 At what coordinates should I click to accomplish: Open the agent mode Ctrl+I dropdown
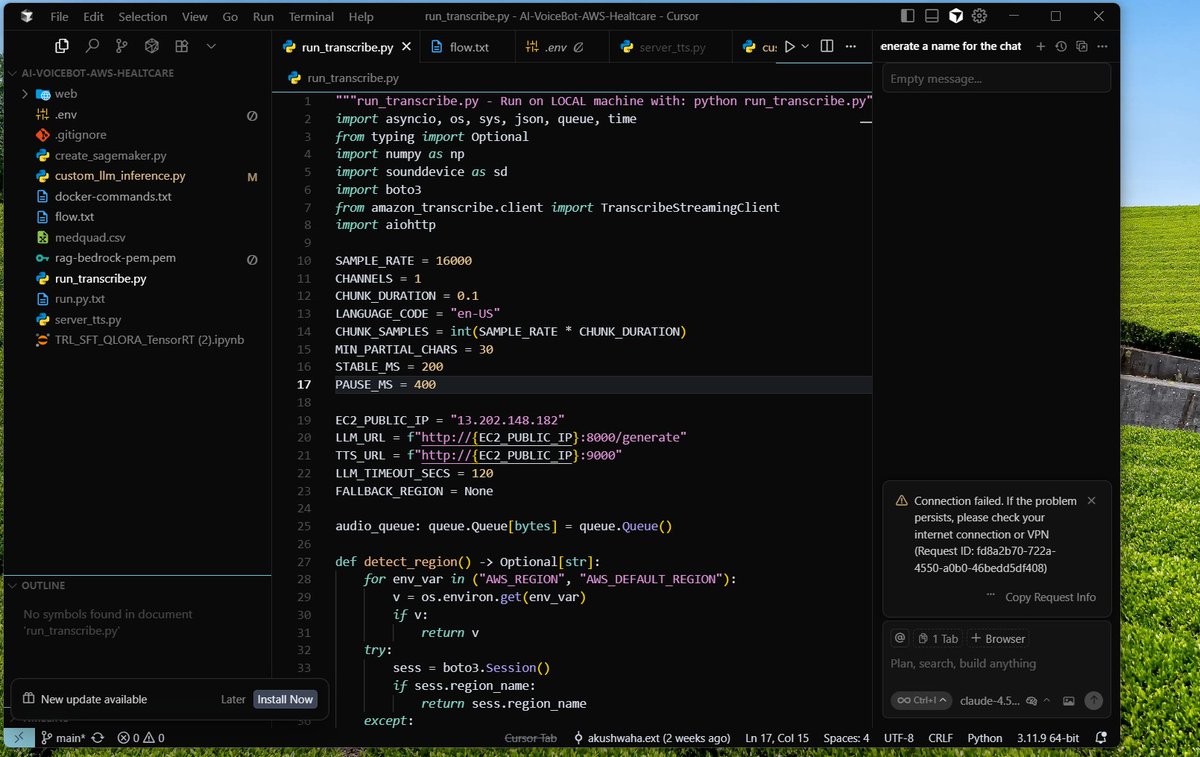point(922,701)
